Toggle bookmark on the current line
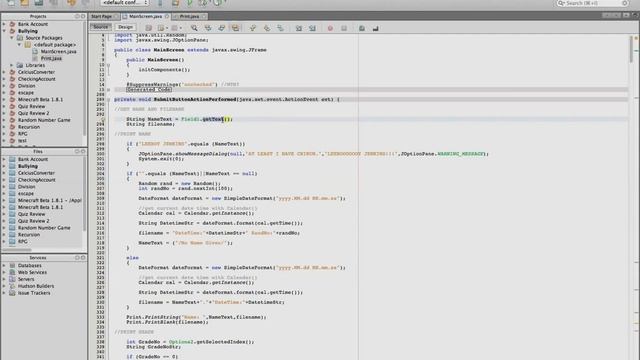The width and height of the screenshot is (640, 360). pyautogui.click(x=280, y=28)
